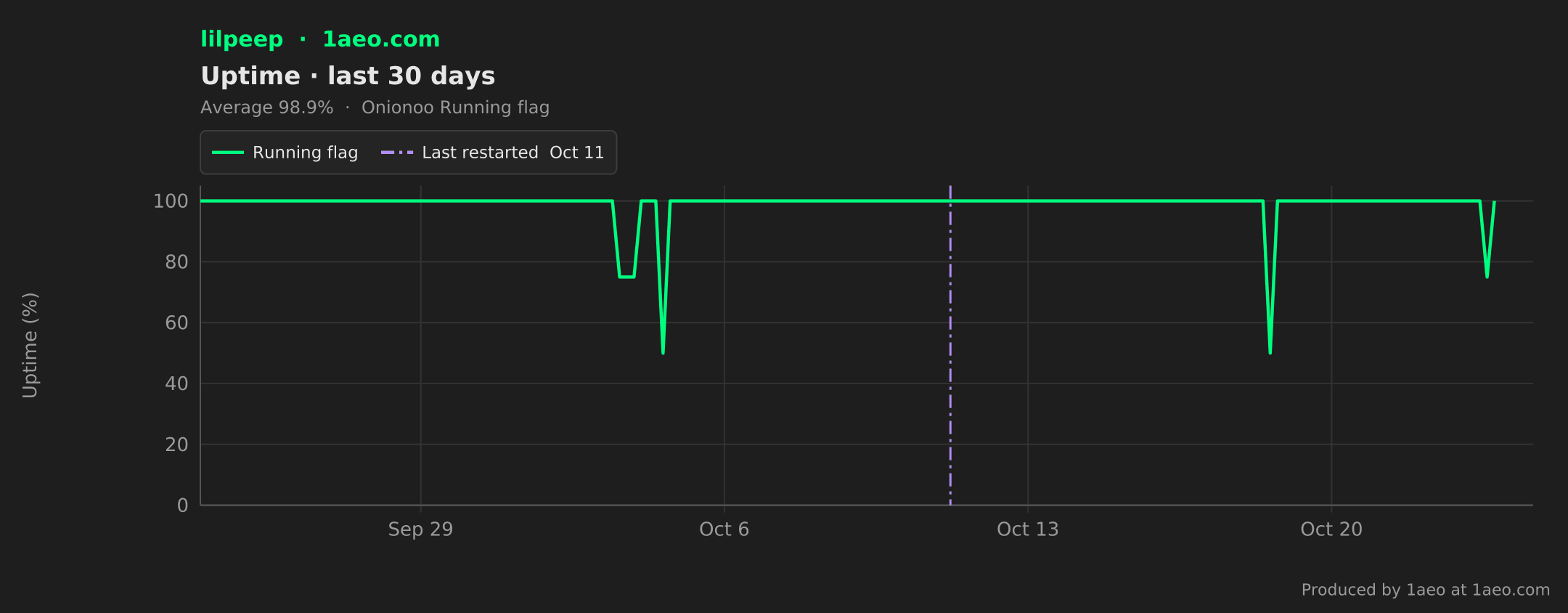Image resolution: width=1568 pixels, height=613 pixels.
Task: Click the 'Oct 13' x-axis label
Action: click(1028, 529)
